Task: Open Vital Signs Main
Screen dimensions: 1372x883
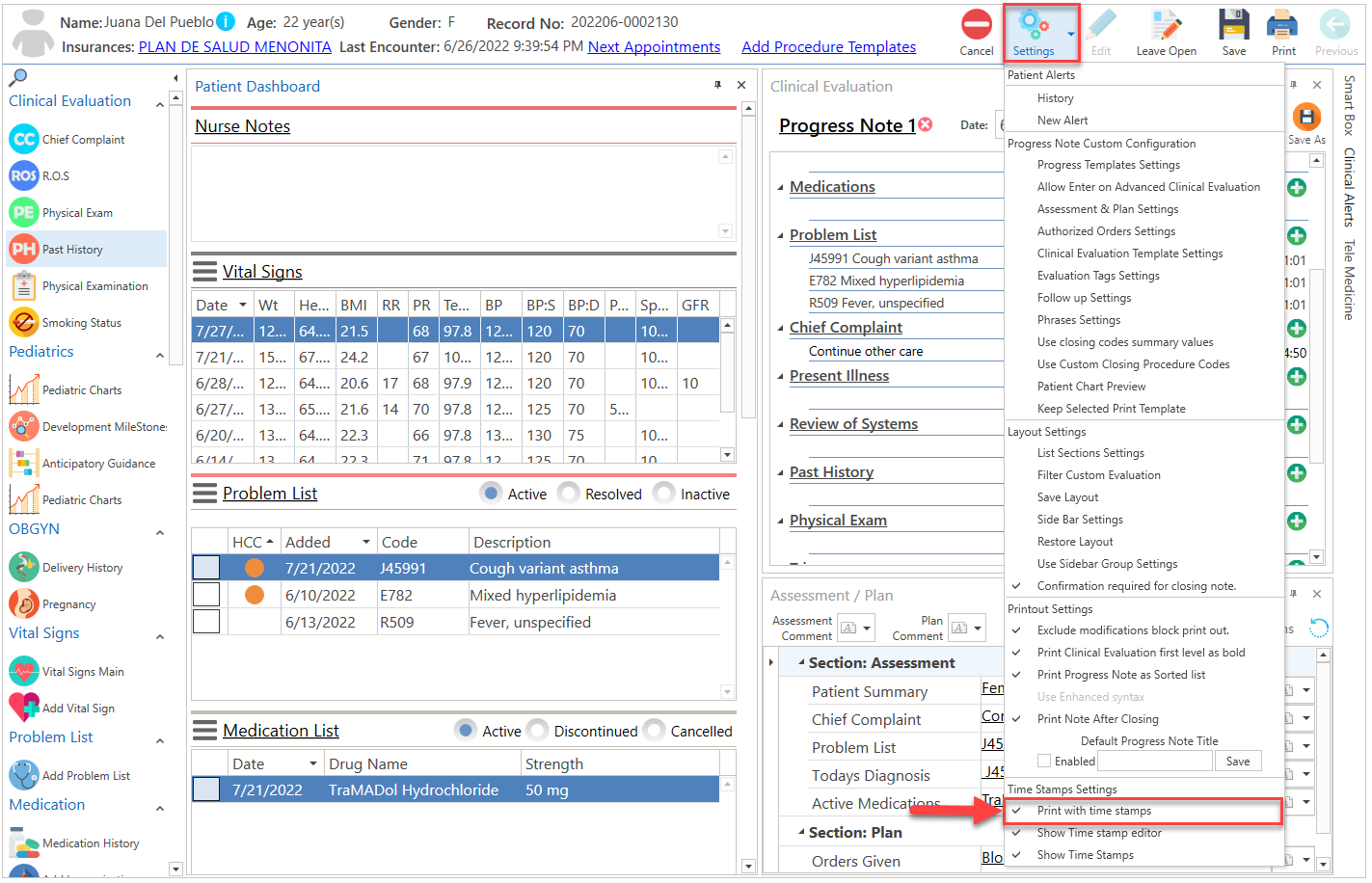Action: [23, 671]
